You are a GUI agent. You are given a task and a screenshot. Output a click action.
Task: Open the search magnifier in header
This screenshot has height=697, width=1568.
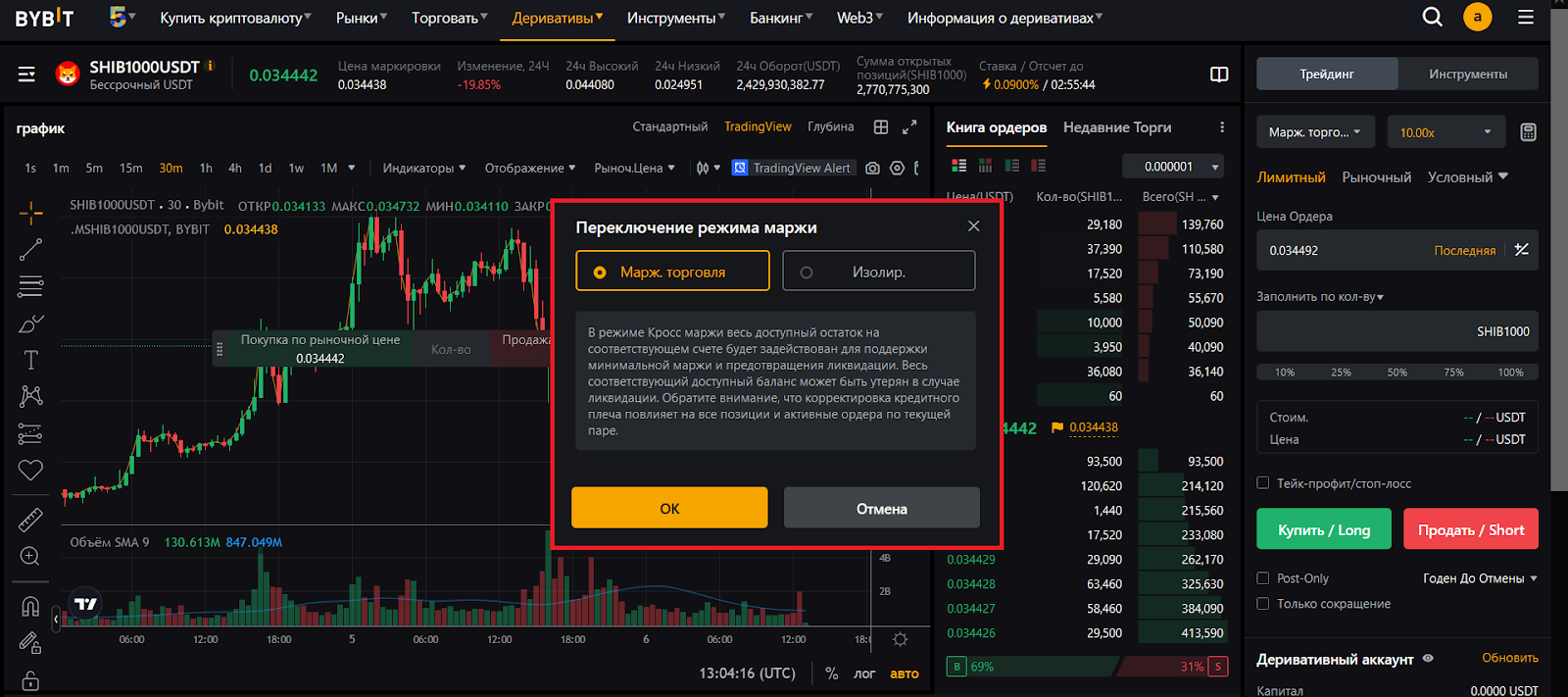pyautogui.click(x=1432, y=17)
